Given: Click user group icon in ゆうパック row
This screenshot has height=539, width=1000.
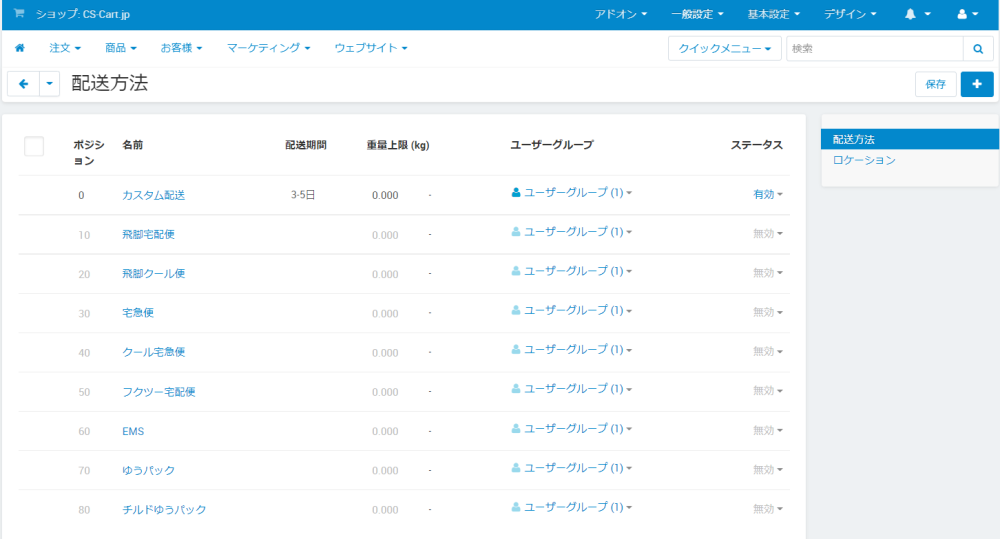Looking at the screenshot, I should 516,468.
